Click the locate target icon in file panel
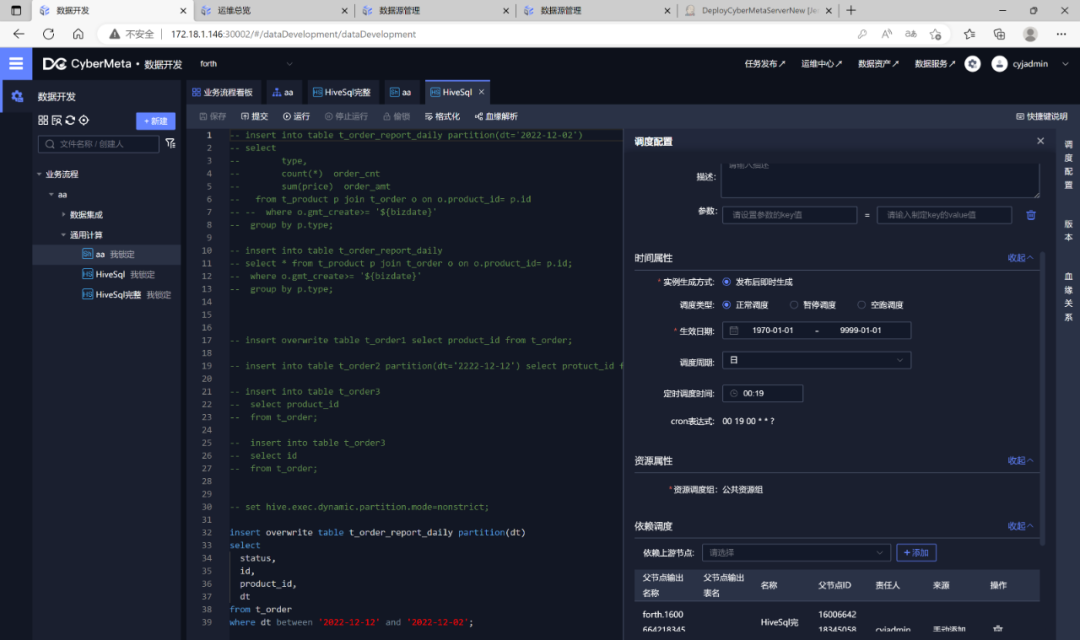The image size is (1080, 640). point(84,120)
